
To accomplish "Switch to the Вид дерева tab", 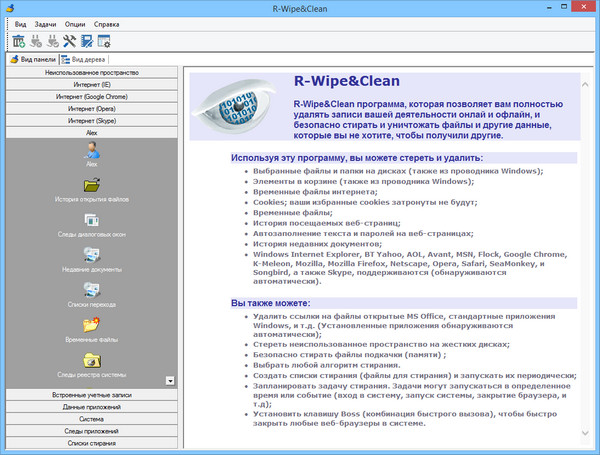I will [x=86, y=59].
